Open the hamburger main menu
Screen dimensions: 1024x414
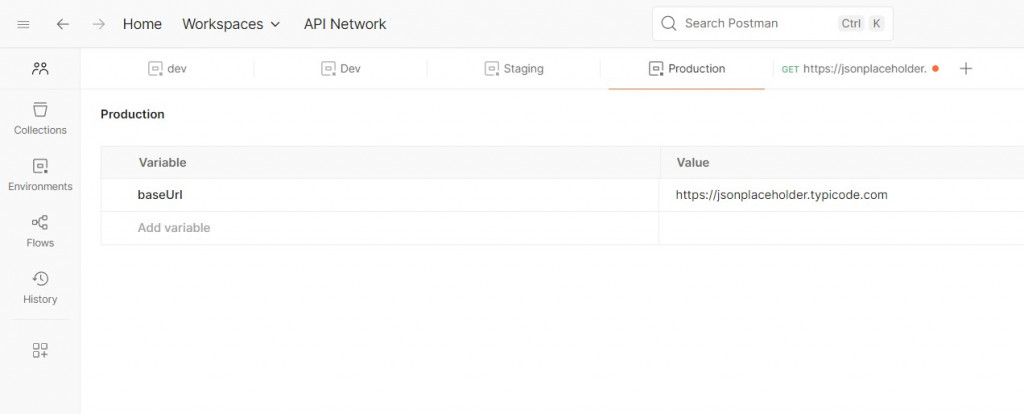[x=24, y=24]
